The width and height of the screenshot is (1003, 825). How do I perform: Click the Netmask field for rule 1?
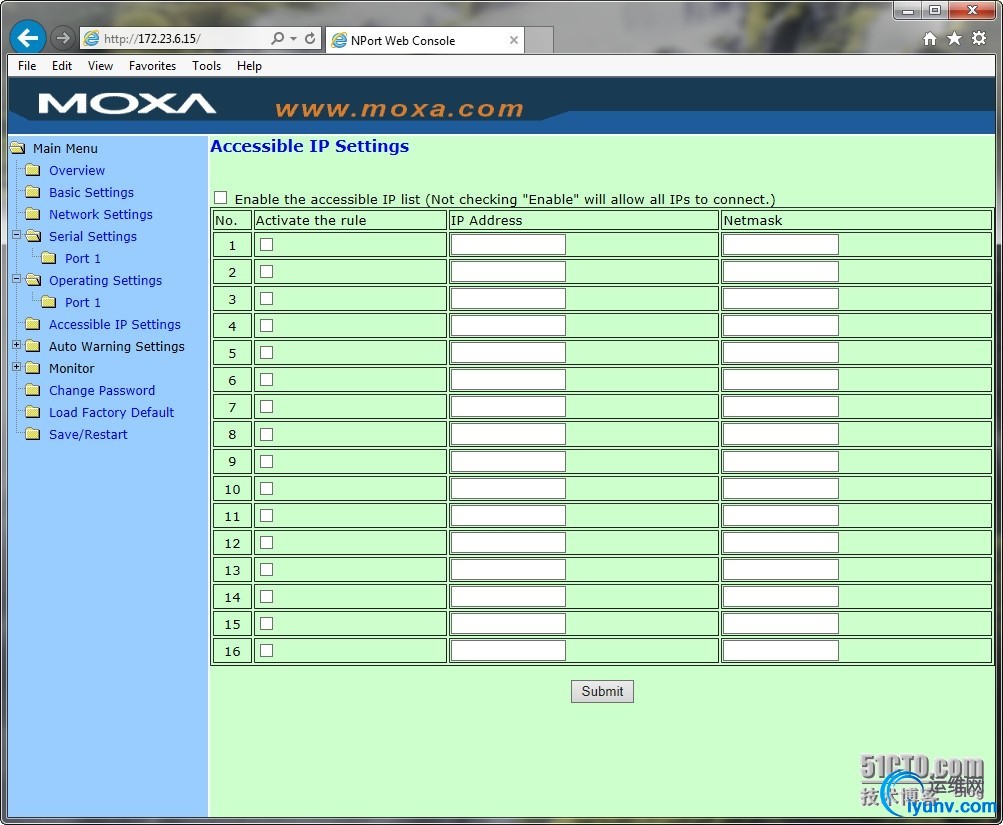780,244
